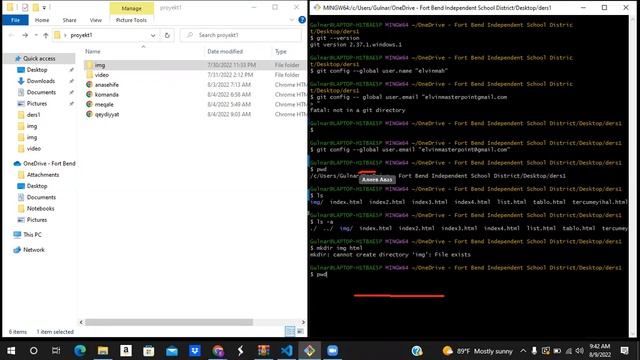Click the Manage contextual tab
The width and height of the screenshot is (640, 360).
131,8
